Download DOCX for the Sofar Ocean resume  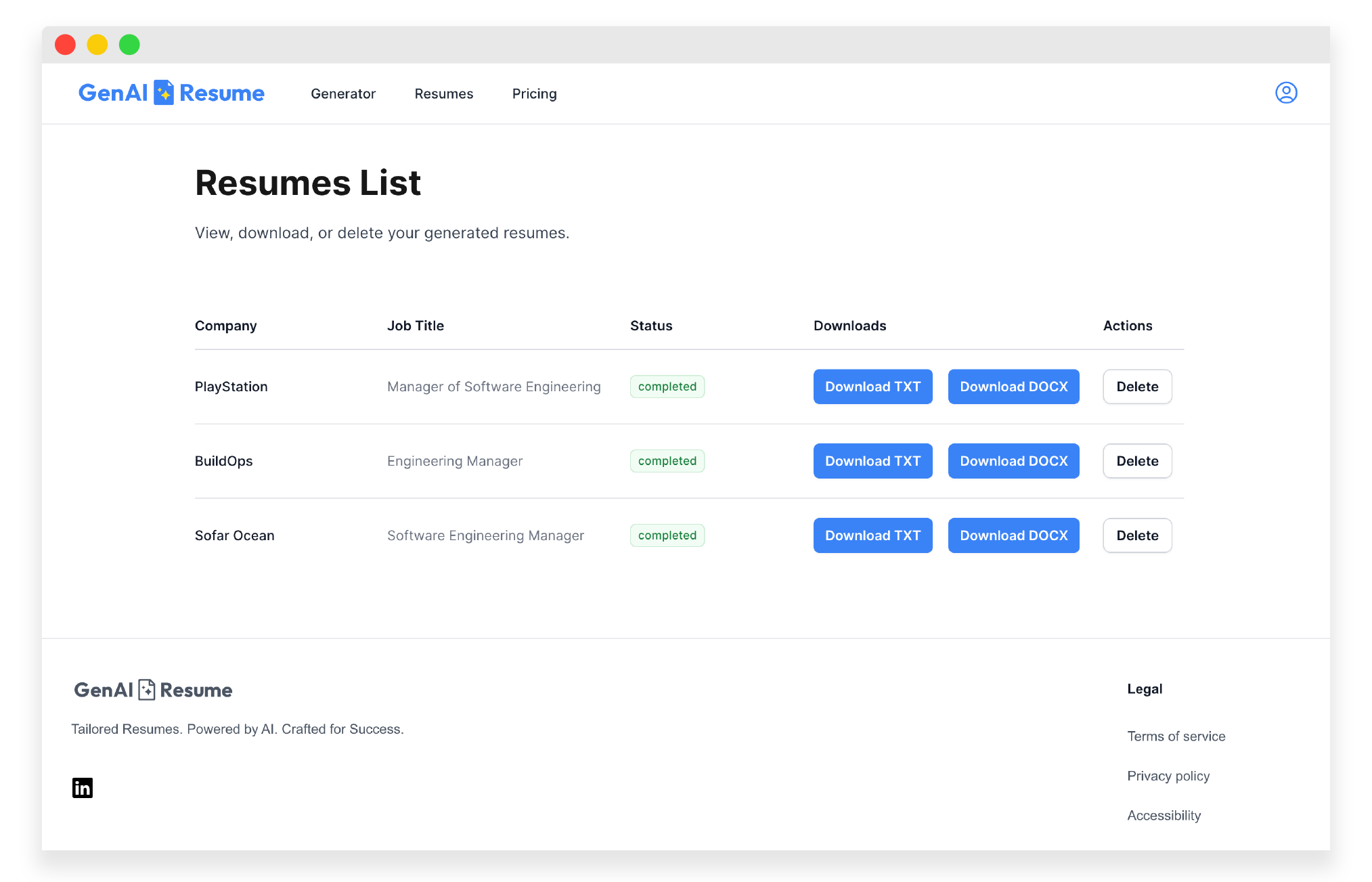(1013, 535)
